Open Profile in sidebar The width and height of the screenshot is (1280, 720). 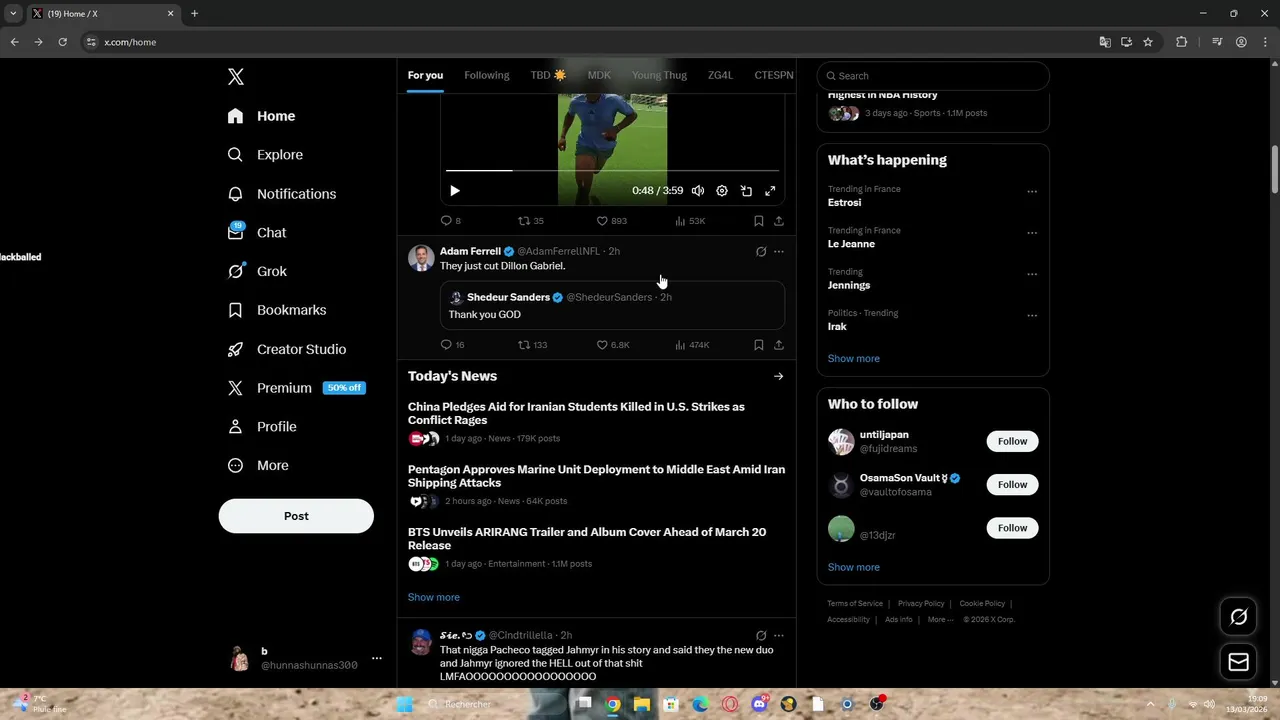pyautogui.click(x=261, y=426)
